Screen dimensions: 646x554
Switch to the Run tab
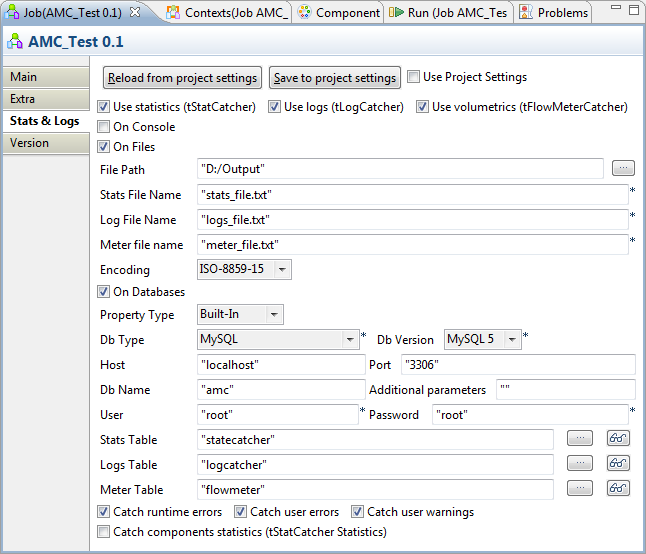pyautogui.click(x=448, y=13)
